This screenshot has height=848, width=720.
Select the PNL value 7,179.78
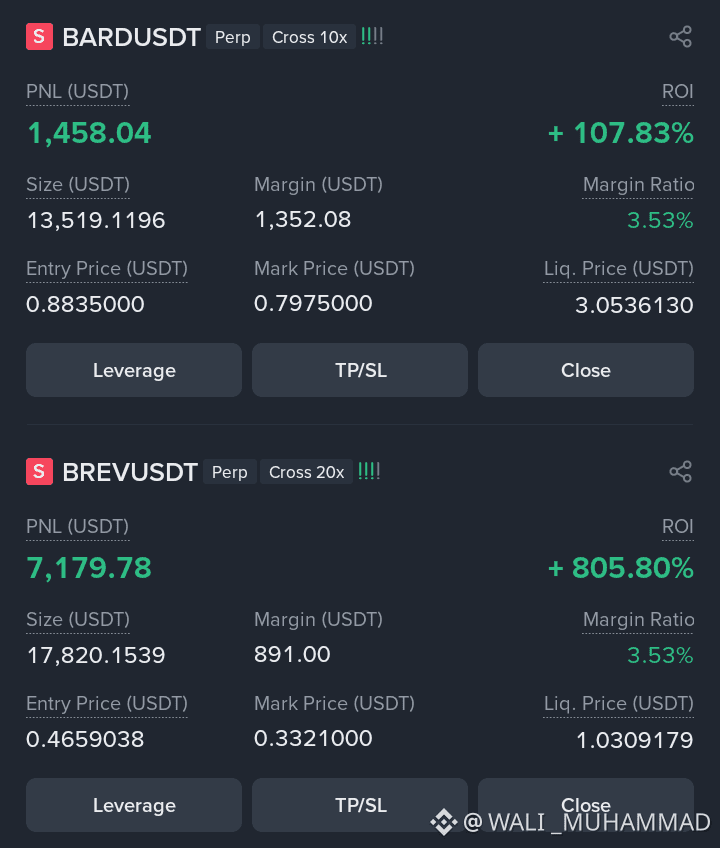(x=89, y=568)
